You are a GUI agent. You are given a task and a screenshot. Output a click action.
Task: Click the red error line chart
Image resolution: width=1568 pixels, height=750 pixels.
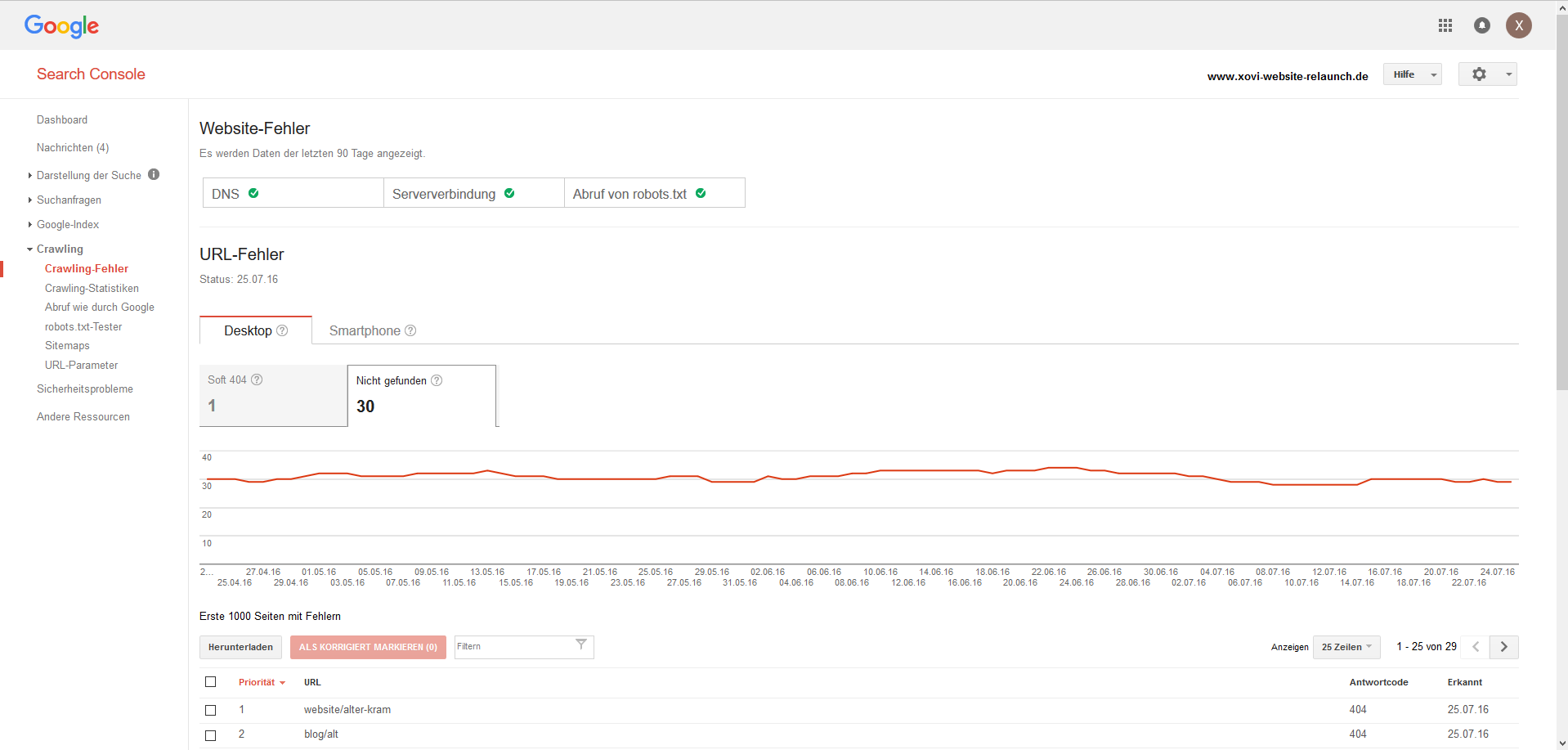(x=858, y=476)
